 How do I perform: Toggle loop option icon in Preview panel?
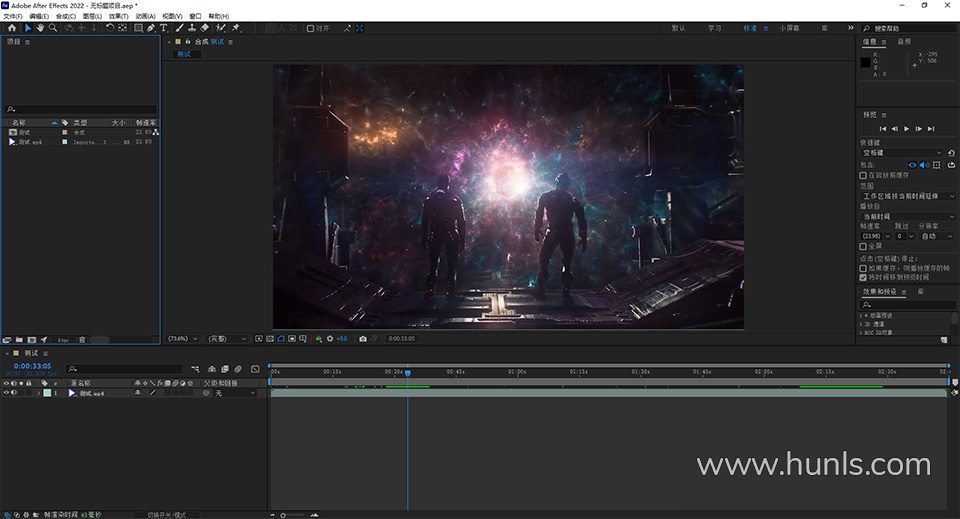click(951, 165)
